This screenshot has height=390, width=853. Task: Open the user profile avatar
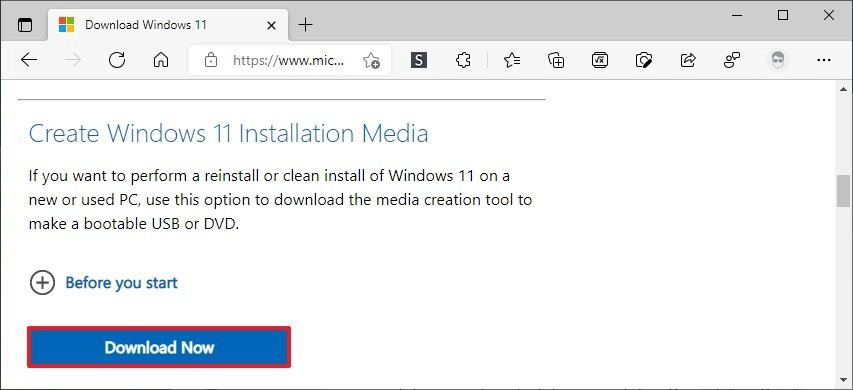[x=778, y=60]
